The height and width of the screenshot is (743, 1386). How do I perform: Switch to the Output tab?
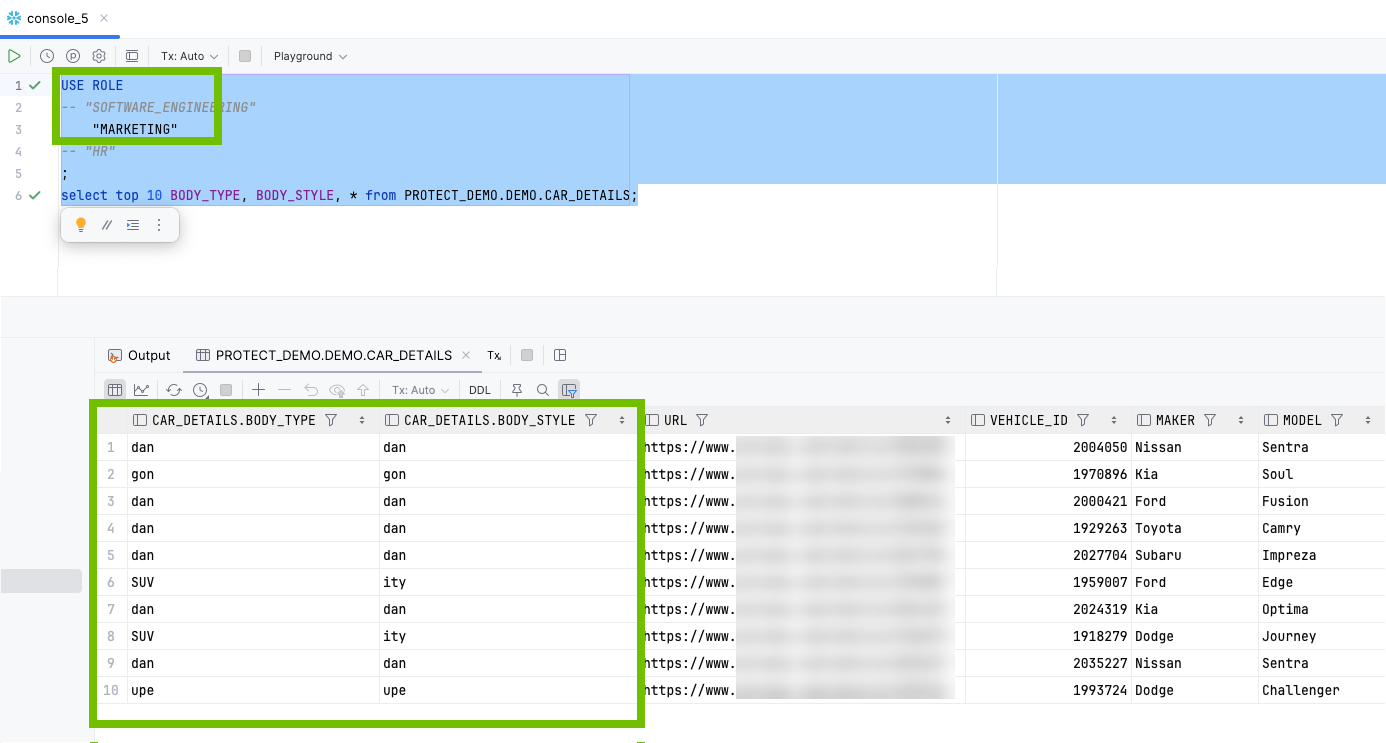tap(139, 355)
